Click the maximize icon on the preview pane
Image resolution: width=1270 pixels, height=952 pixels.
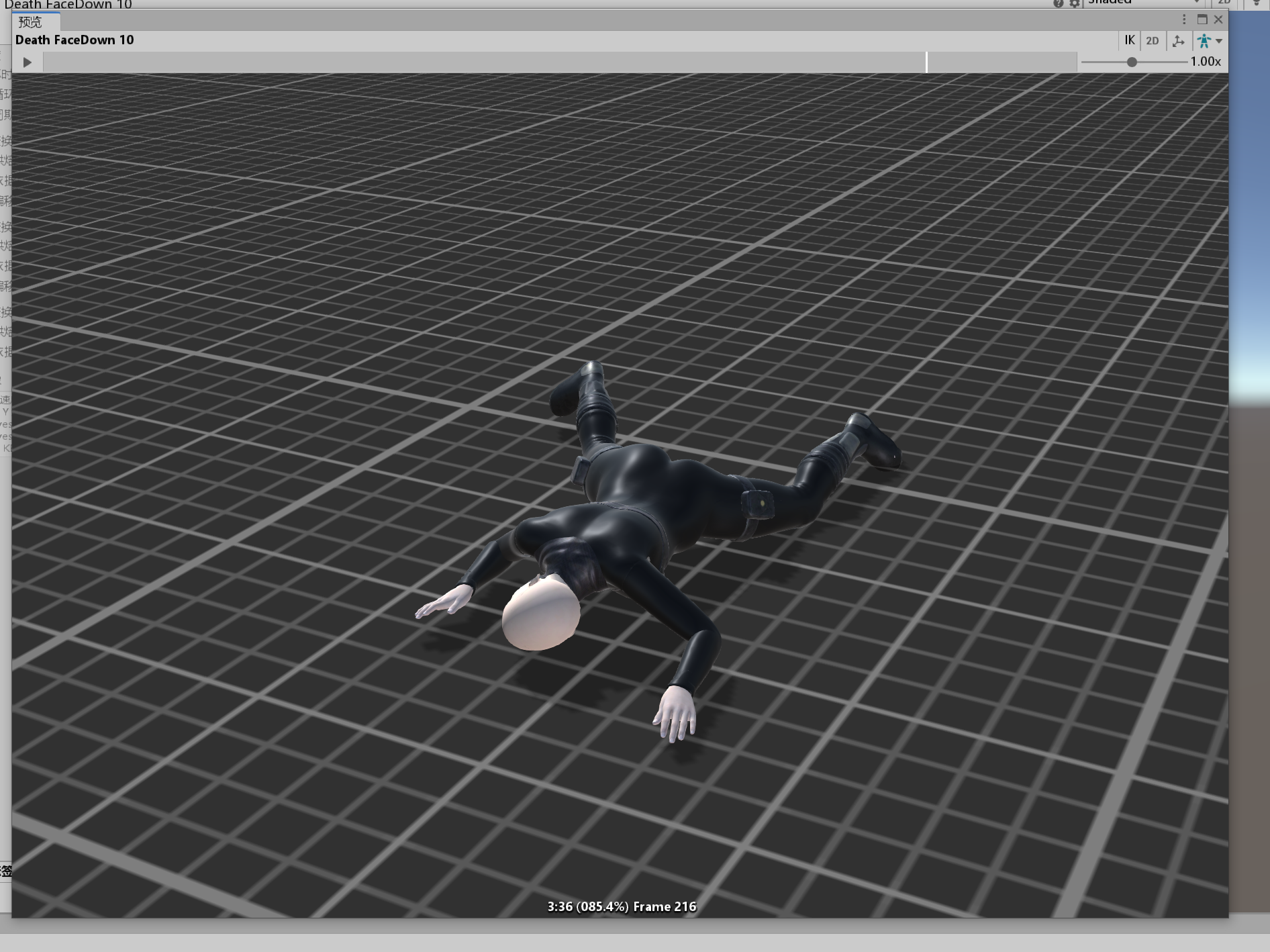tap(1201, 19)
